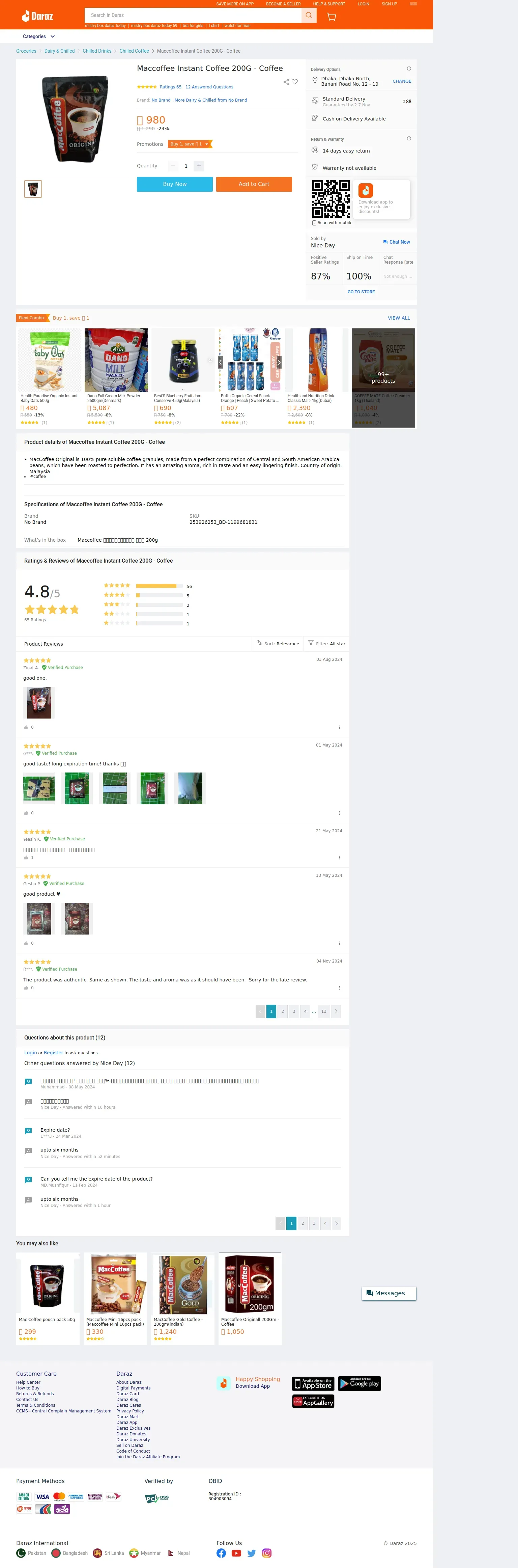Viewport: 518px width, 1568px height.
Task: Click the Daraz logo
Action: 38,16
